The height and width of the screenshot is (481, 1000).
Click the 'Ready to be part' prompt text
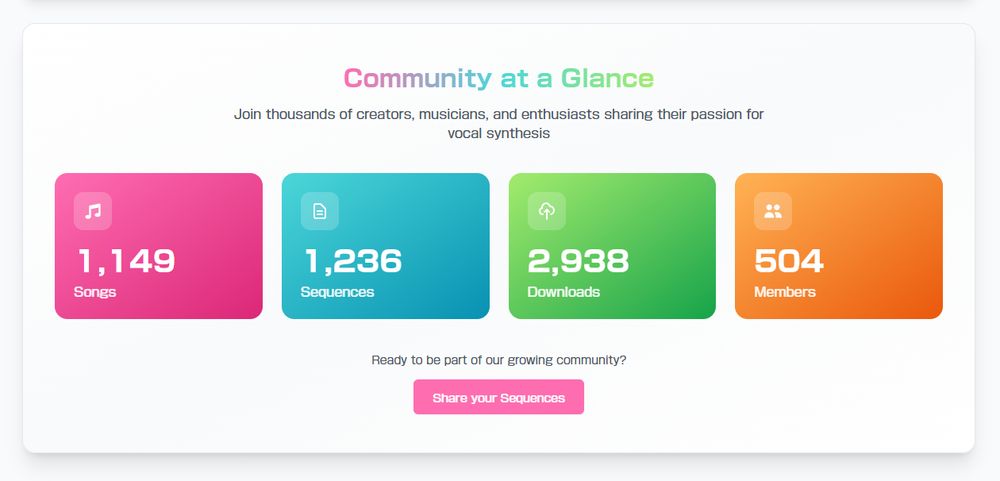(499, 360)
